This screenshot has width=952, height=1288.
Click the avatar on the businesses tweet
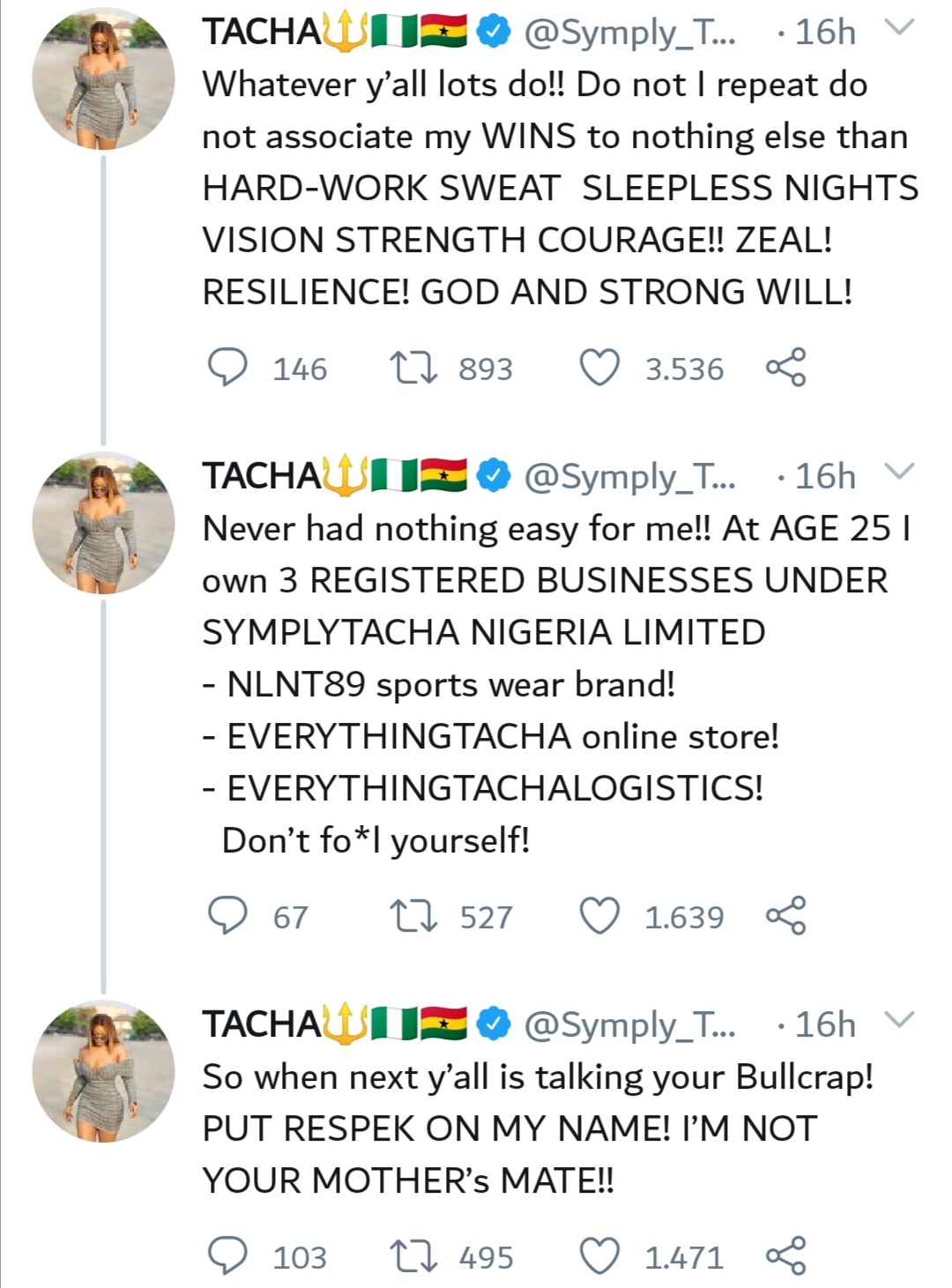click(x=103, y=525)
